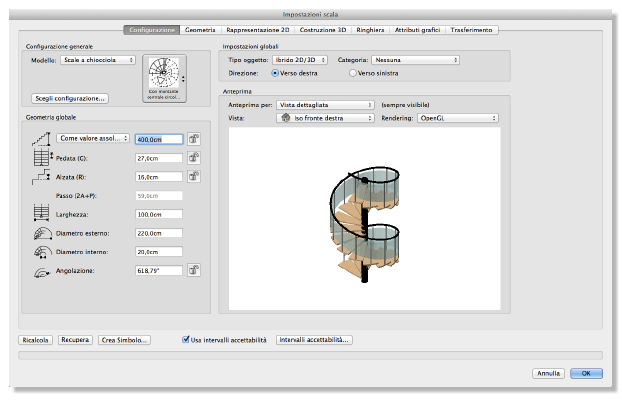622x407 pixels.
Task: Open the Anteprima per dropdown
Action: (x=325, y=105)
